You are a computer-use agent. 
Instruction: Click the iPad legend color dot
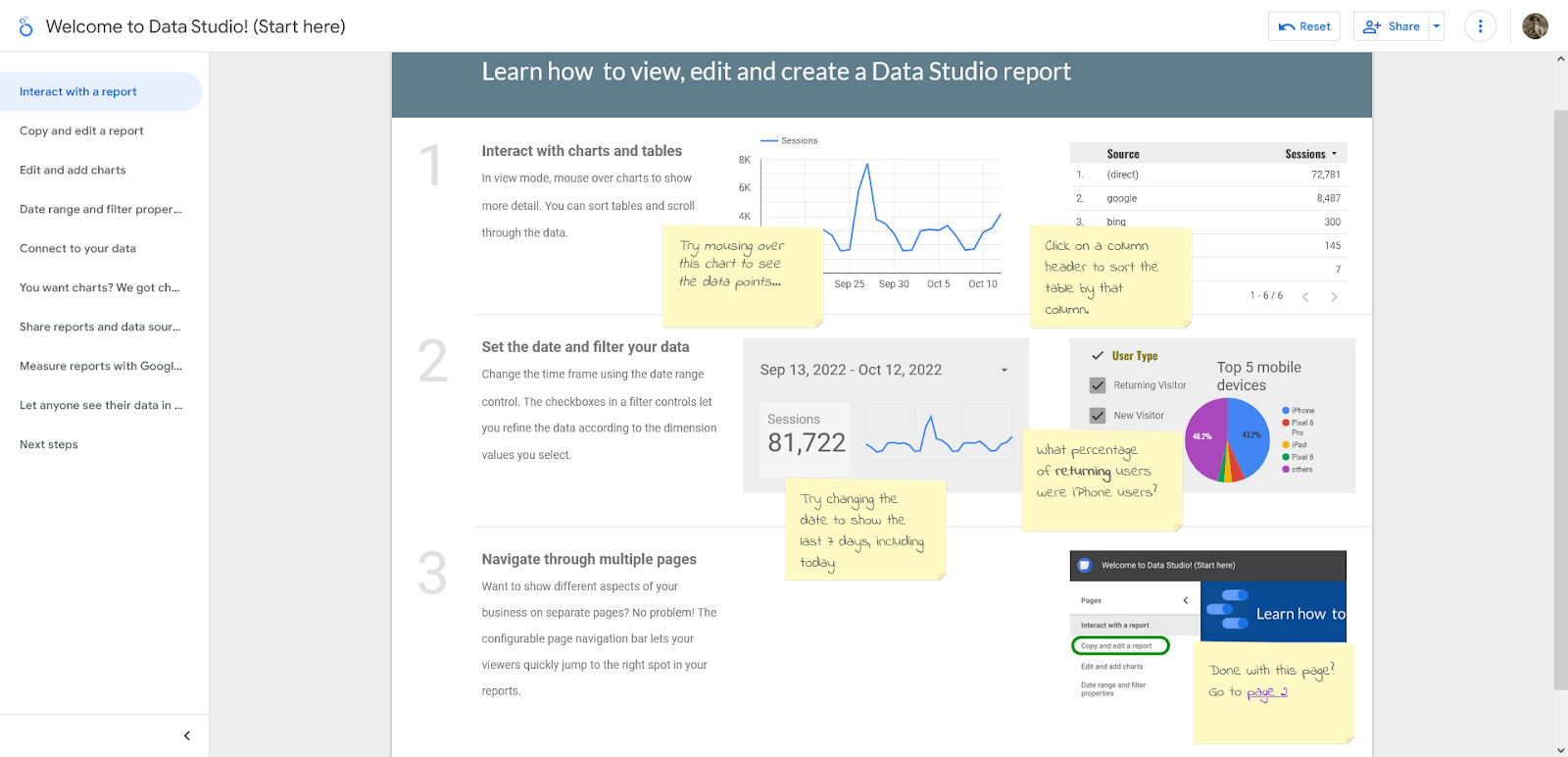coord(1286,444)
